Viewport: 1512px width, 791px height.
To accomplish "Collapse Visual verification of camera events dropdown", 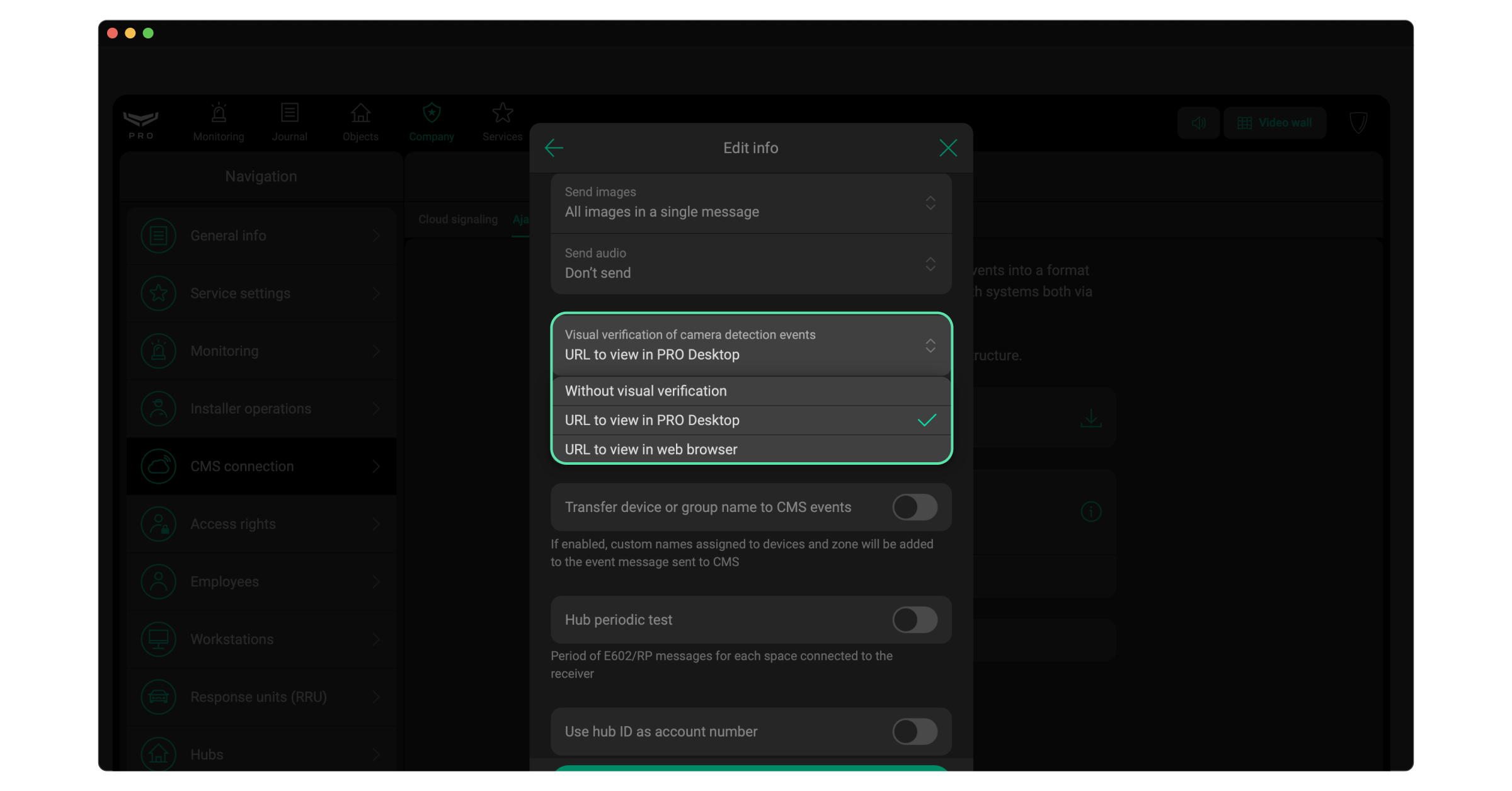I will (750, 345).
